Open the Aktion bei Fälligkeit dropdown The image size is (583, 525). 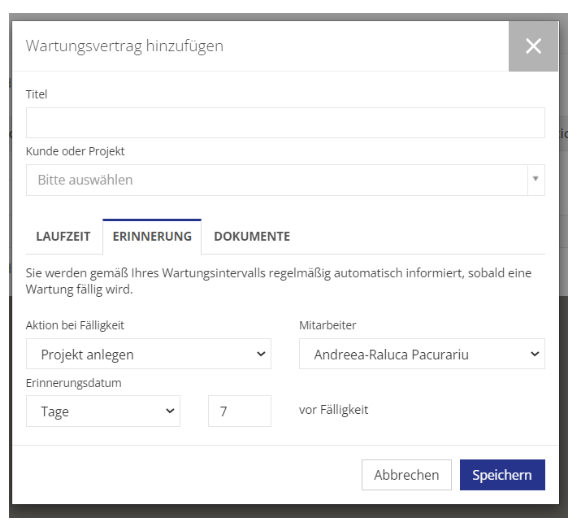[x=148, y=354]
